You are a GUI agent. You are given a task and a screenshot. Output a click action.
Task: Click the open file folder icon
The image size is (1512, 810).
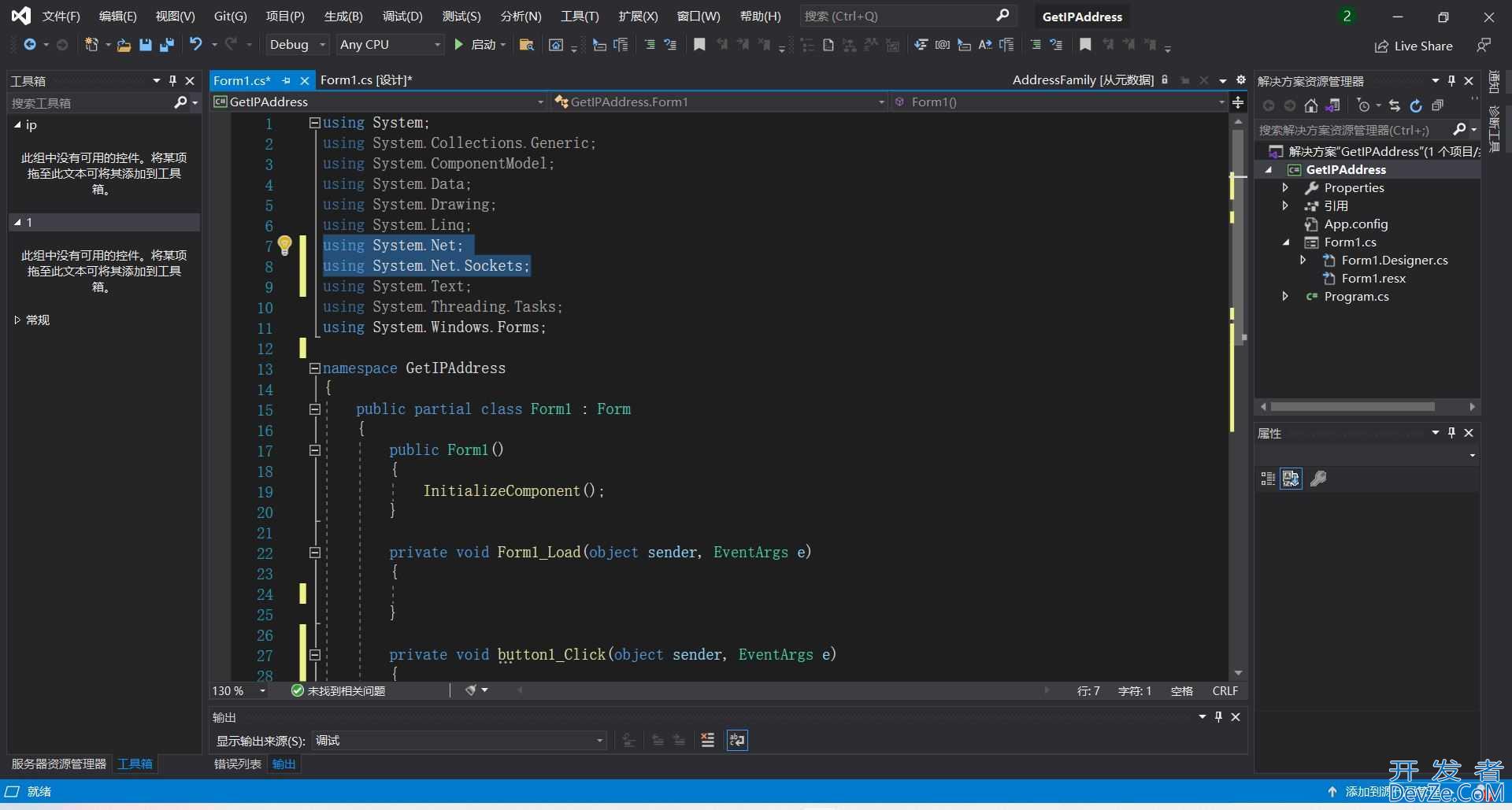(x=124, y=45)
